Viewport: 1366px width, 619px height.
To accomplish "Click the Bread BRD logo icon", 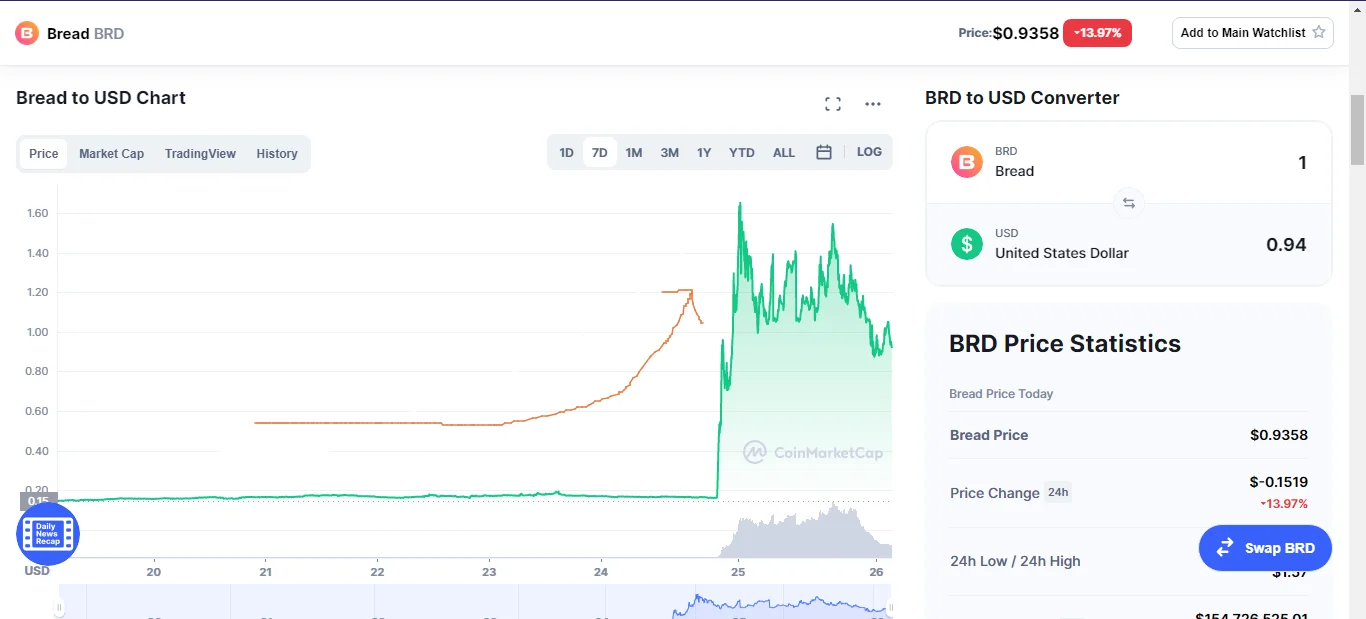I will pyautogui.click(x=27, y=33).
